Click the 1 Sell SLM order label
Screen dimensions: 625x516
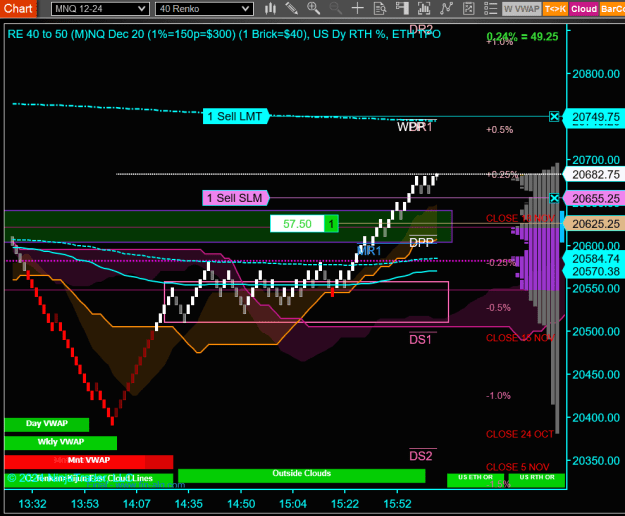tap(236, 198)
